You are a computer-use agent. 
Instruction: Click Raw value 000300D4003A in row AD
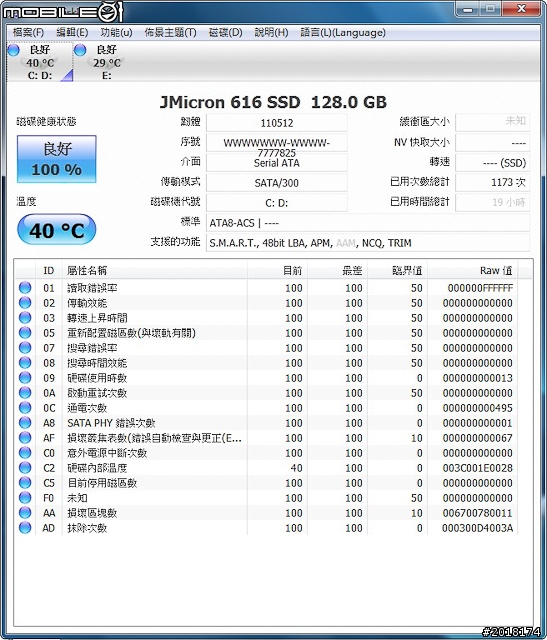[x=478, y=528]
